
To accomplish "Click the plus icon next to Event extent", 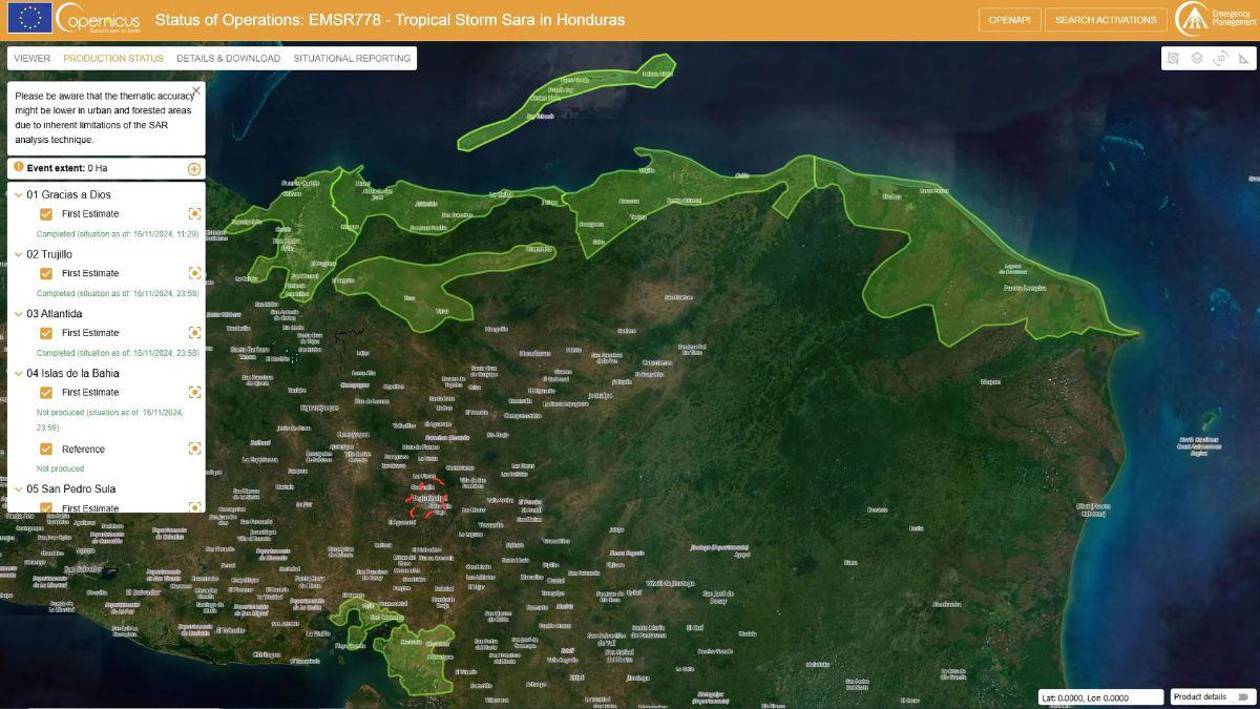I will click(x=193, y=168).
